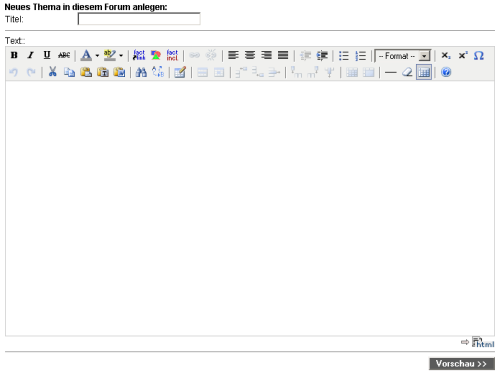Viewport: 500px width, 373px height.
Task: Paste as plain text
Action: coord(103,72)
